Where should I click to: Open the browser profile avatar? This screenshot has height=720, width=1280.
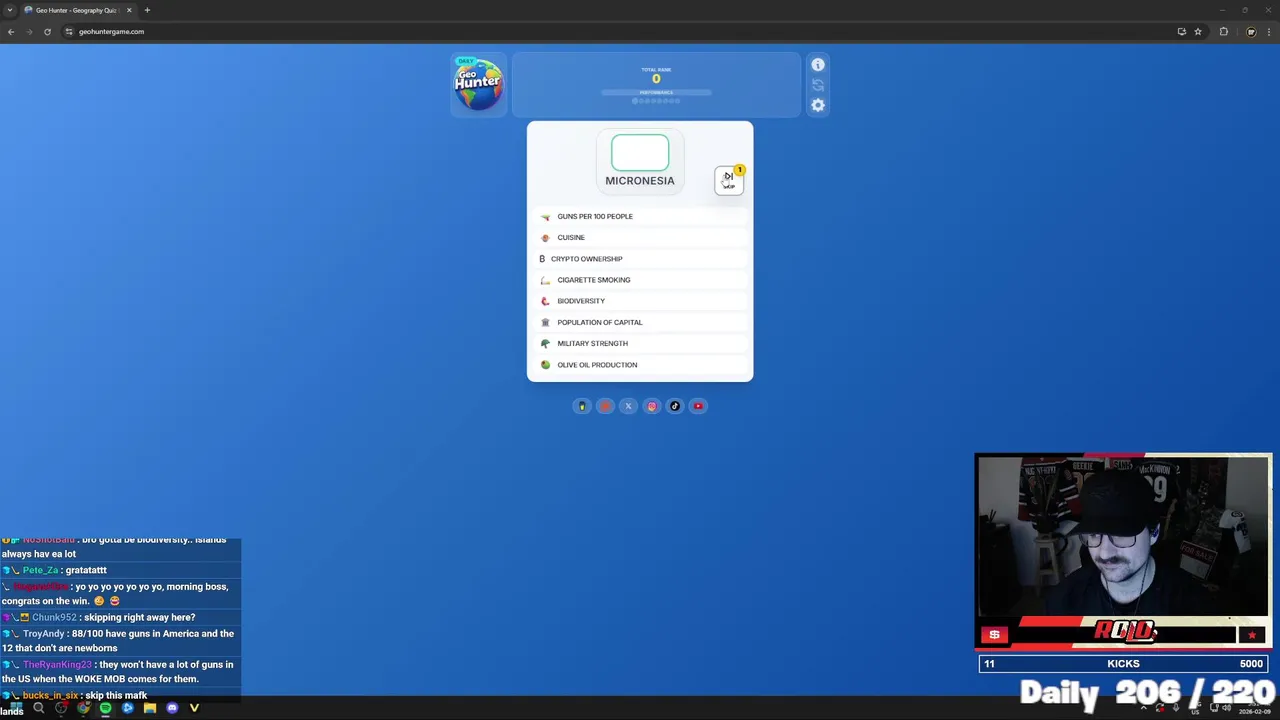click(1250, 31)
